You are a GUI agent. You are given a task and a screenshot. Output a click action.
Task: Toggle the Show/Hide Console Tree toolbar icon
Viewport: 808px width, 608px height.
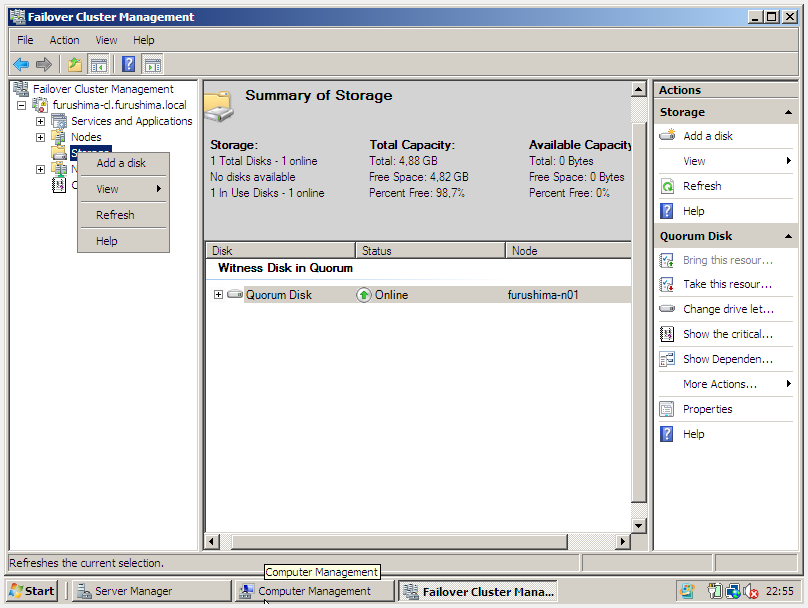[x=98, y=64]
